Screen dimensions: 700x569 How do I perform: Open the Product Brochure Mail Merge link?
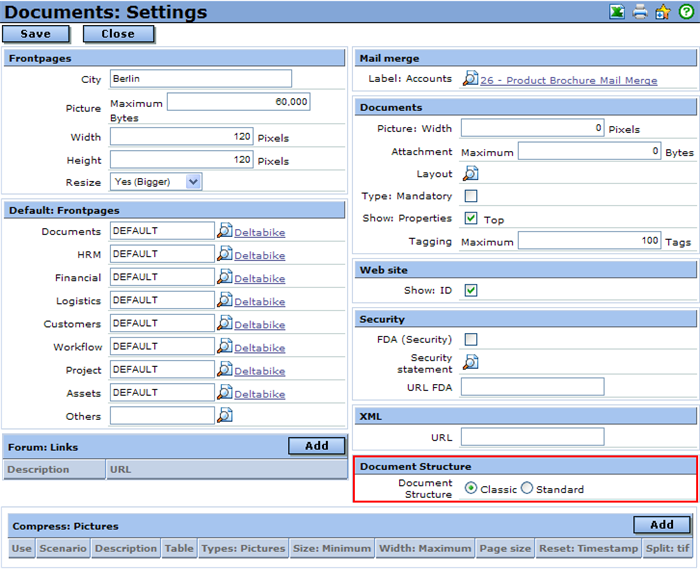click(568, 80)
